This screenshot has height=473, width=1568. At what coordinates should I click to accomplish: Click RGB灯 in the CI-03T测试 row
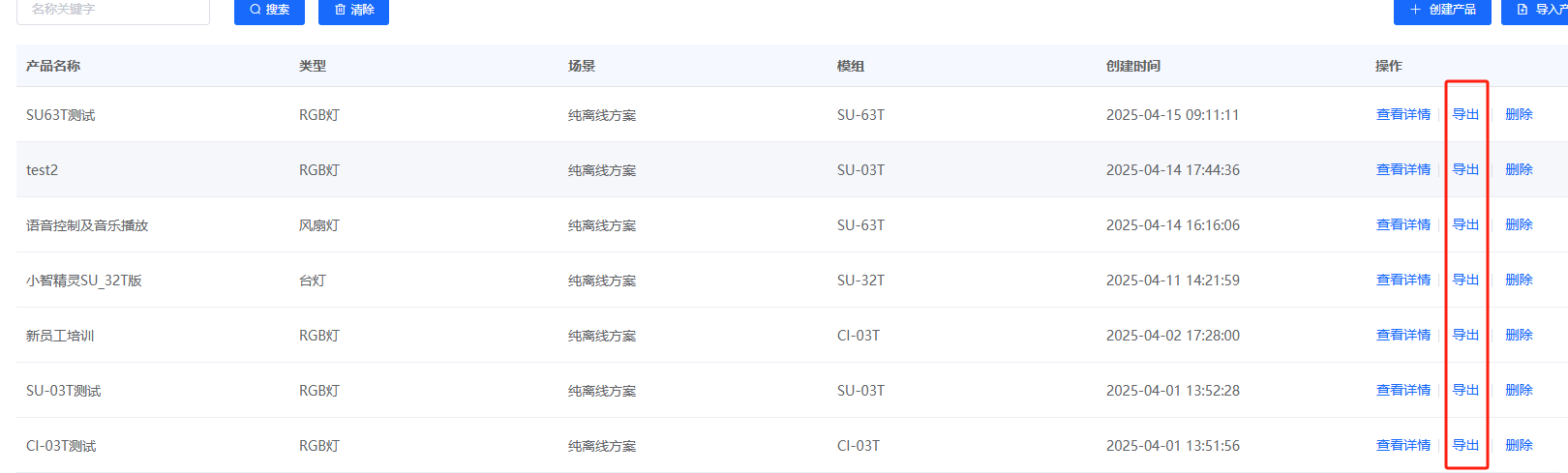pyautogui.click(x=319, y=446)
